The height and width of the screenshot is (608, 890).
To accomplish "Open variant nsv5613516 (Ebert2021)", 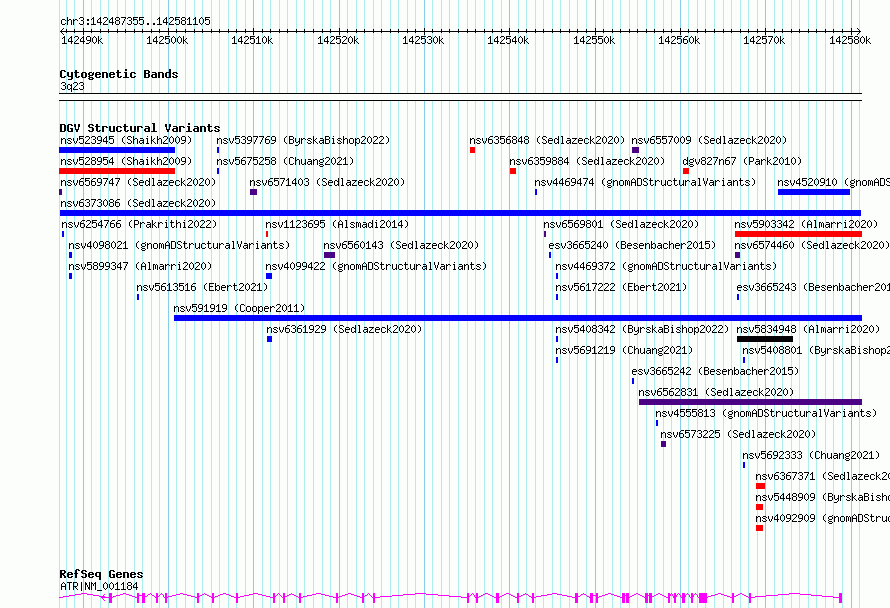I will (202, 287).
